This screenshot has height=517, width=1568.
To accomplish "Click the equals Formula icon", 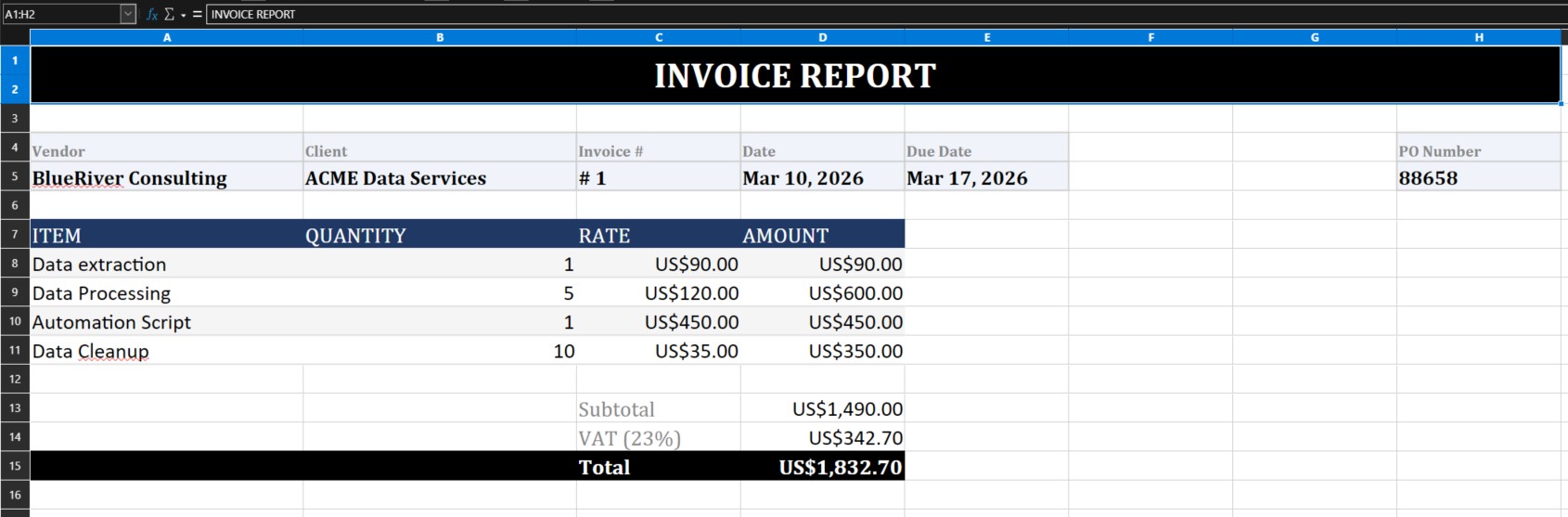I will coord(197,14).
